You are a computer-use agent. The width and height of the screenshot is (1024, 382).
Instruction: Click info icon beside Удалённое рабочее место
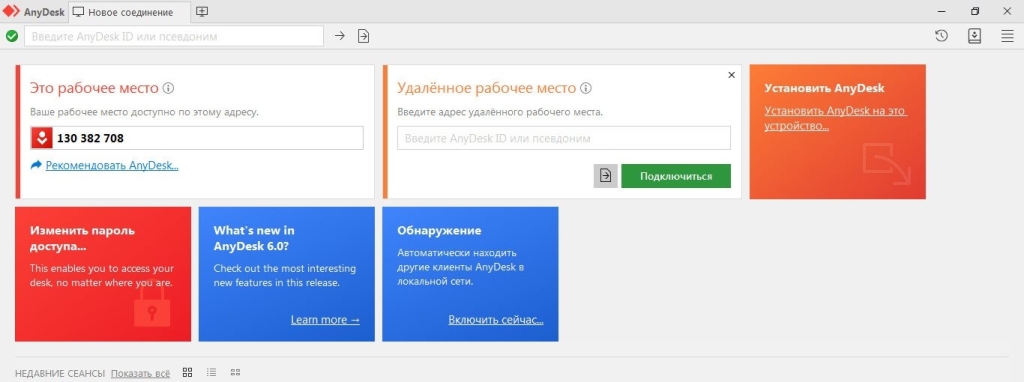click(x=586, y=88)
